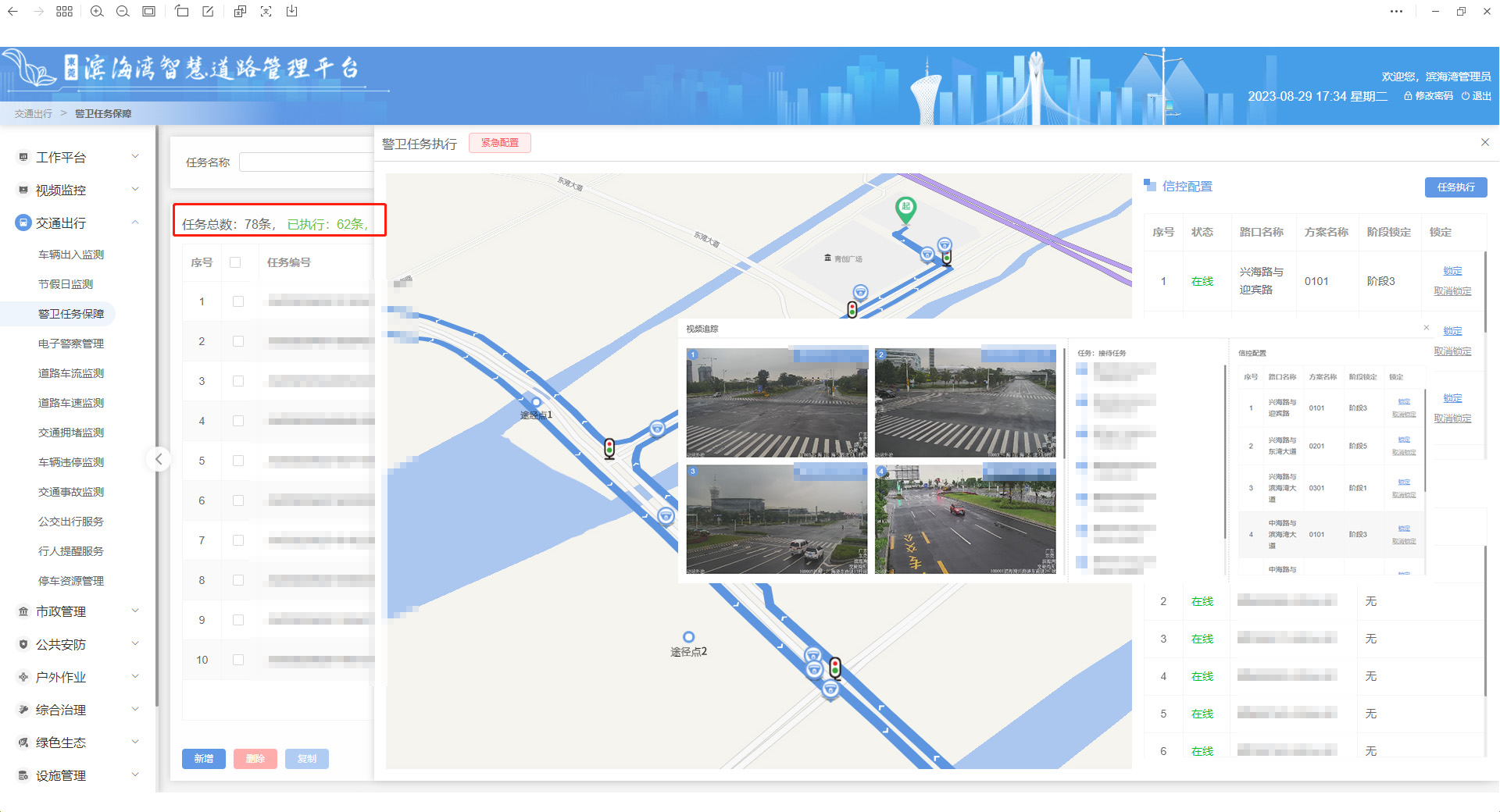
Task: Click the 复制 button
Action: [307, 759]
